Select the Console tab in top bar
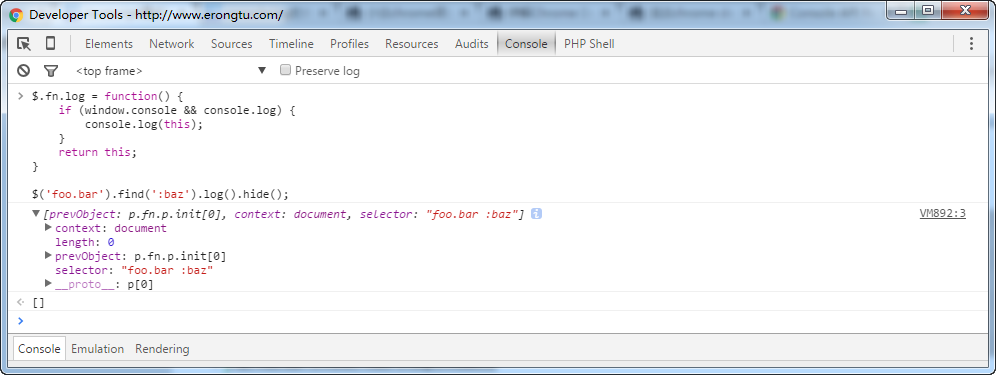 [526, 44]
